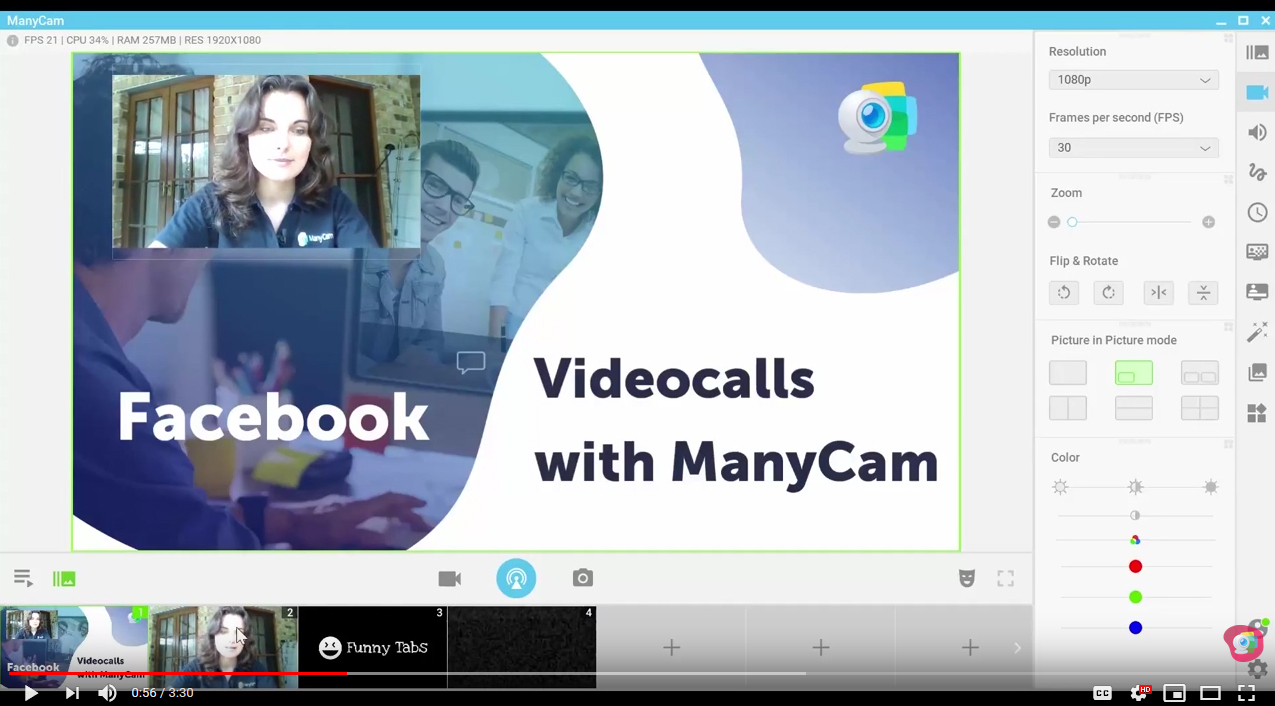The width and height of the screenshot is (1275, 706).
Task: Select the four-quadrant grid PiP layout
Action: [1200, 408]
